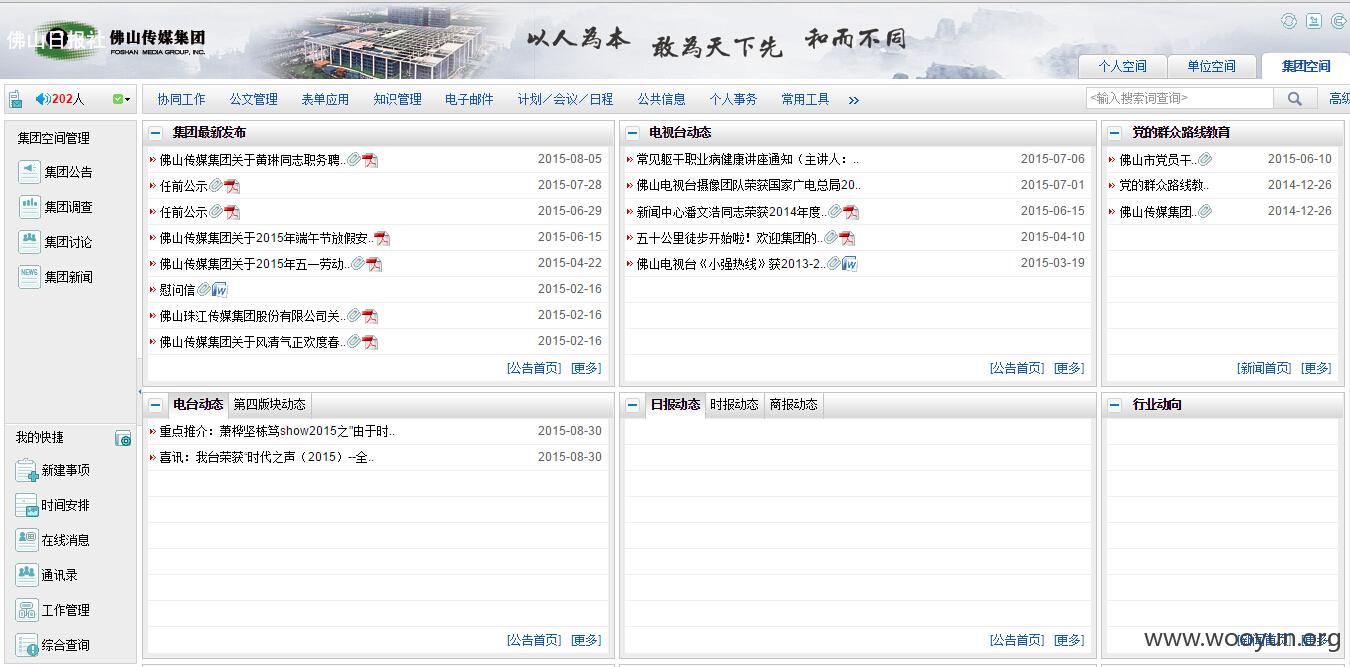
Task: Open the 协同工作 menu
Action: (x=181, y=99)
